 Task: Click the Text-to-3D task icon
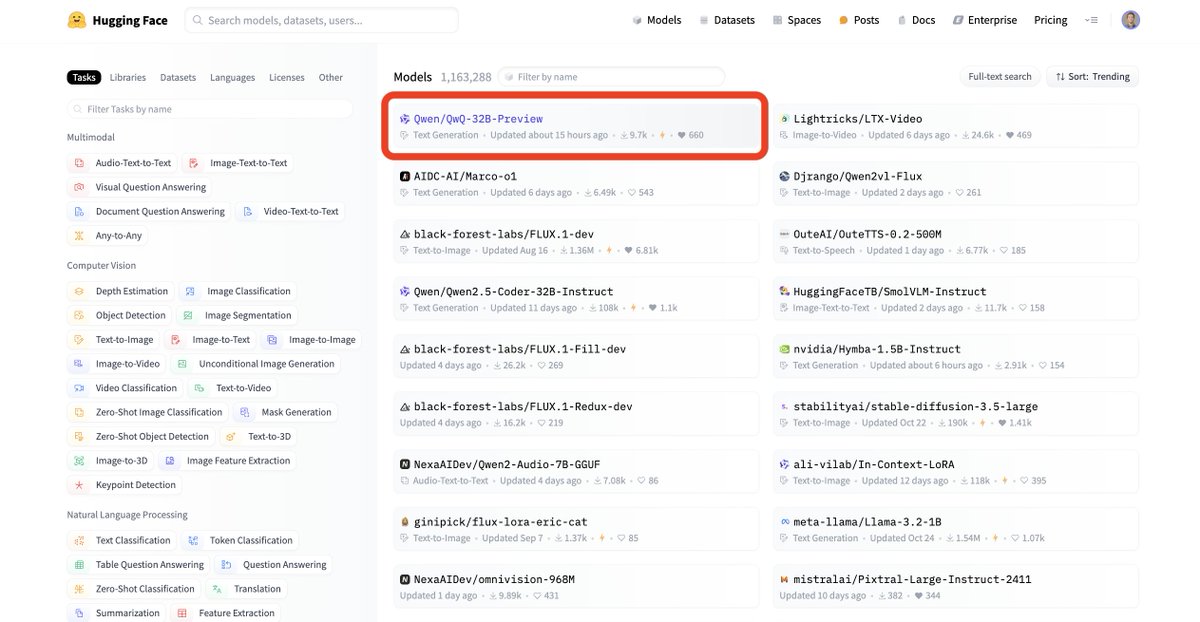pyautogui.click(x=232, y=437)
